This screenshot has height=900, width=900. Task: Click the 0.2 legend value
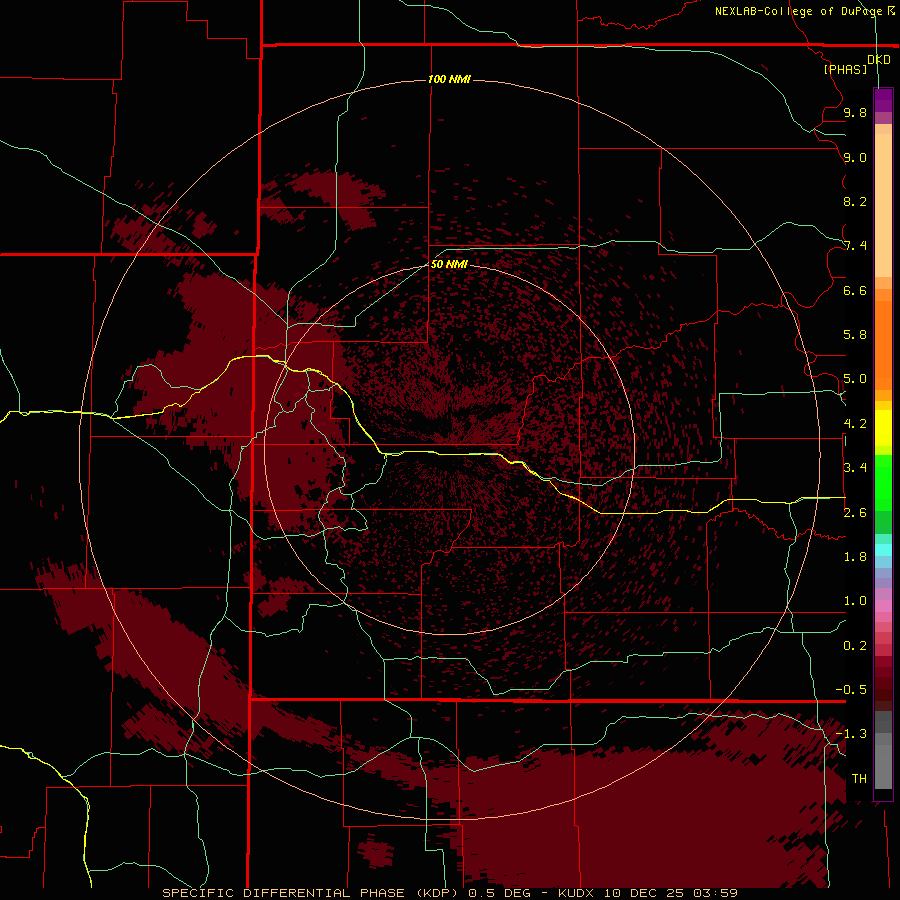[x=855, y=646]
